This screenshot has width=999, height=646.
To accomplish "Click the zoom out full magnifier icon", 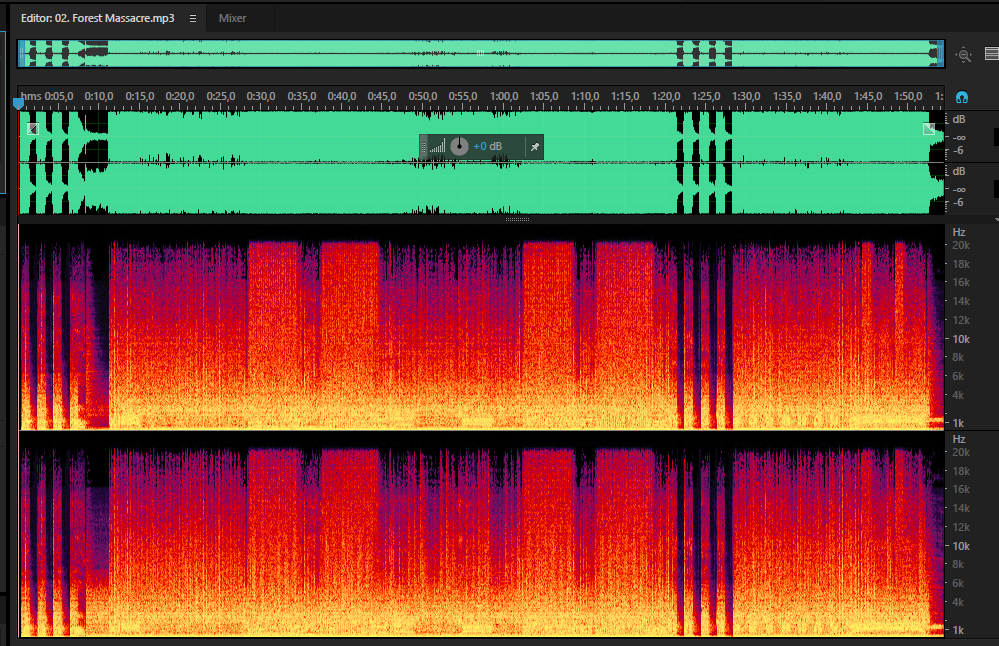I will (964, 55).
